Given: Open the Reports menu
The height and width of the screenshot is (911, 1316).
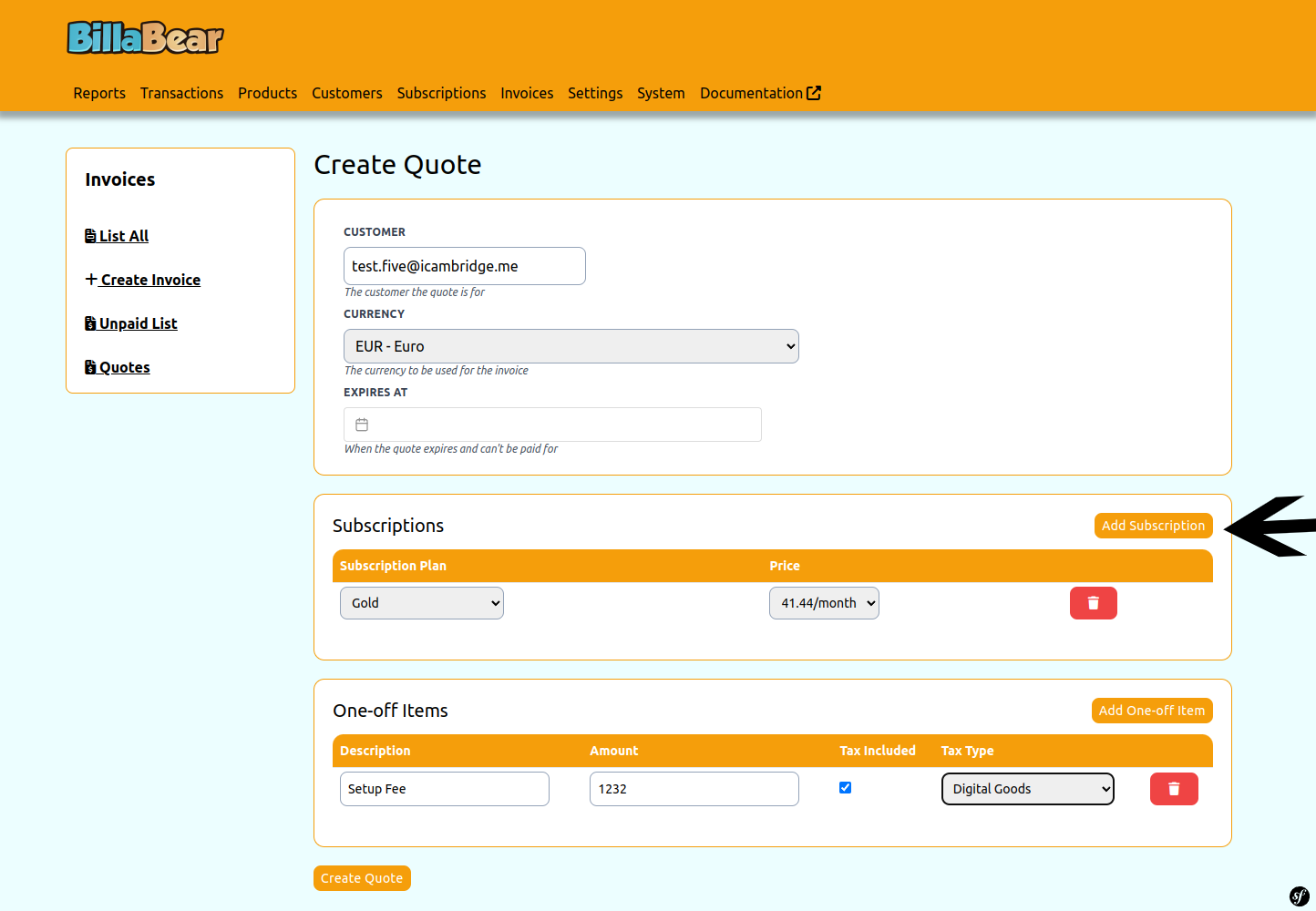Looking at the screenshot, I should tap(99, 93).
